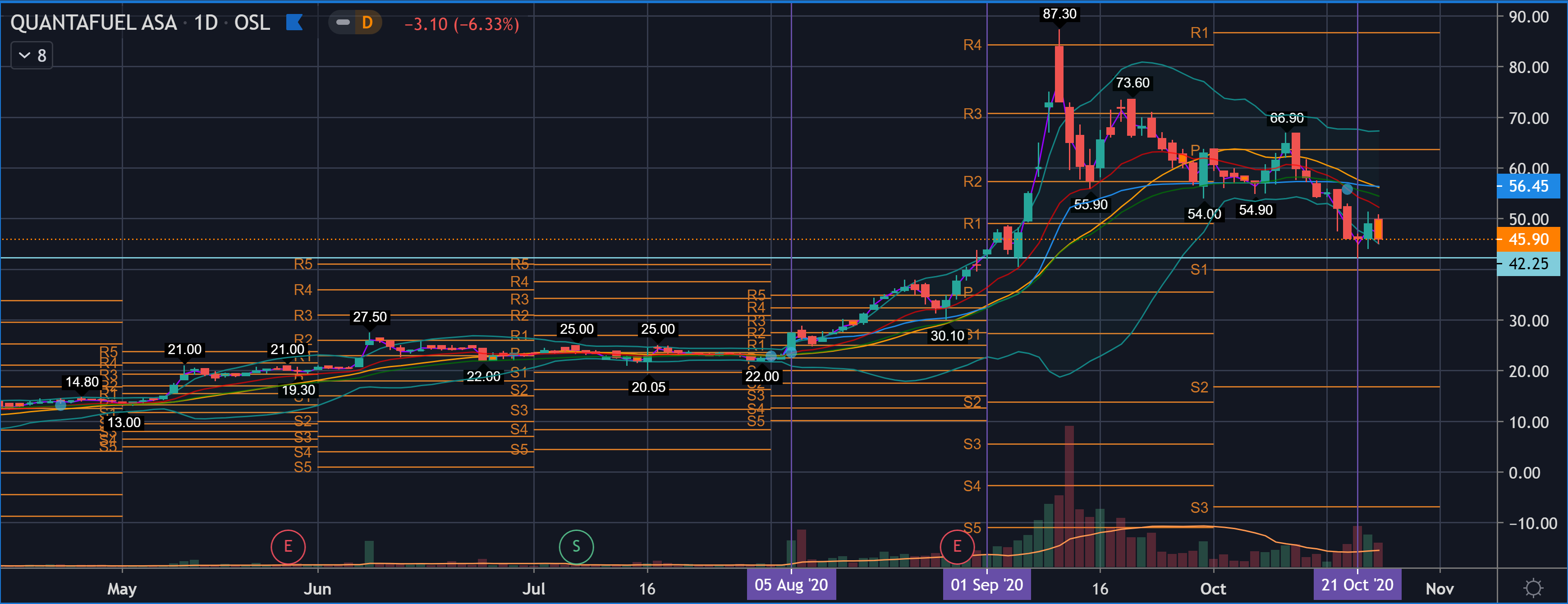Click the 55.90 pivot low label
1568x604 pixels.
tap(1090, 205)
